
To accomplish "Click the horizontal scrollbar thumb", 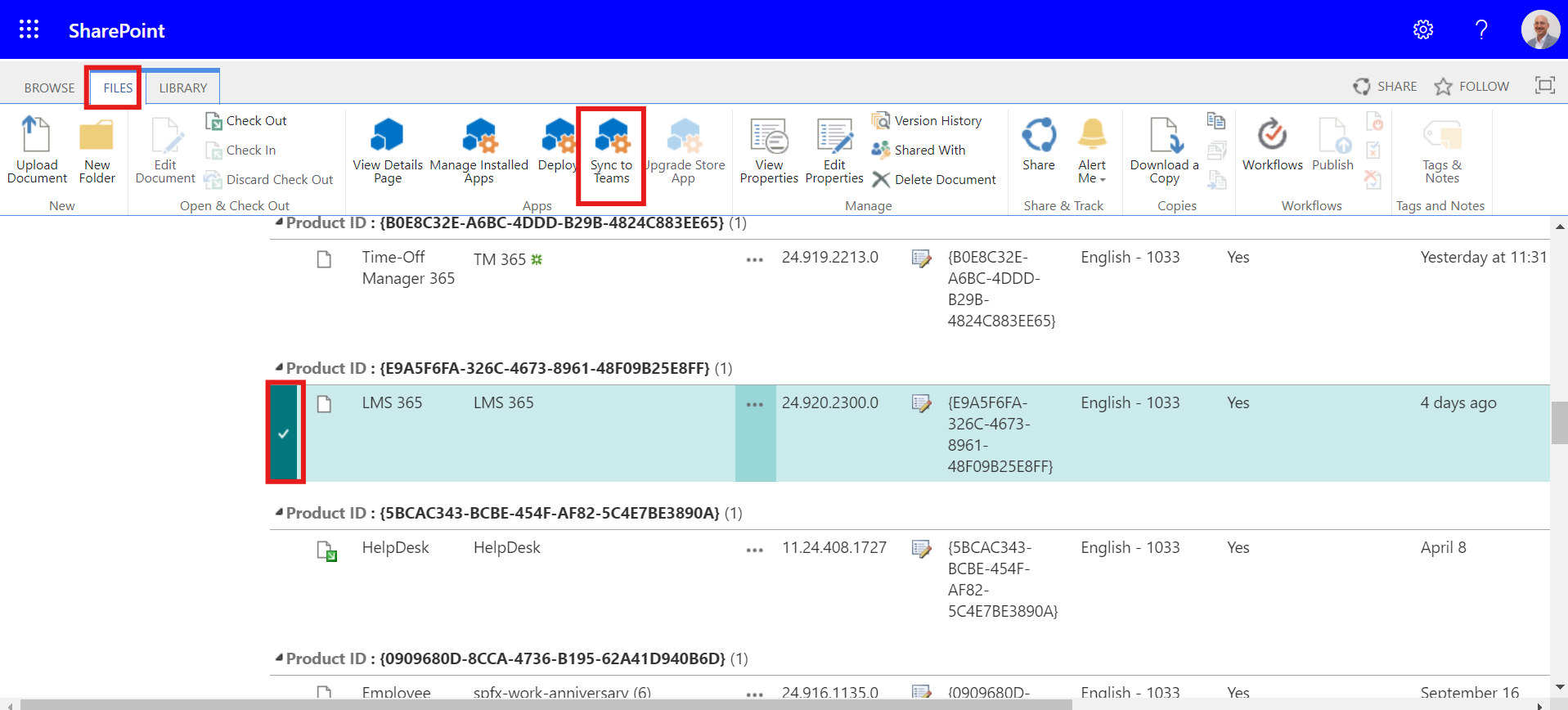I will click(x=546, y=704).
